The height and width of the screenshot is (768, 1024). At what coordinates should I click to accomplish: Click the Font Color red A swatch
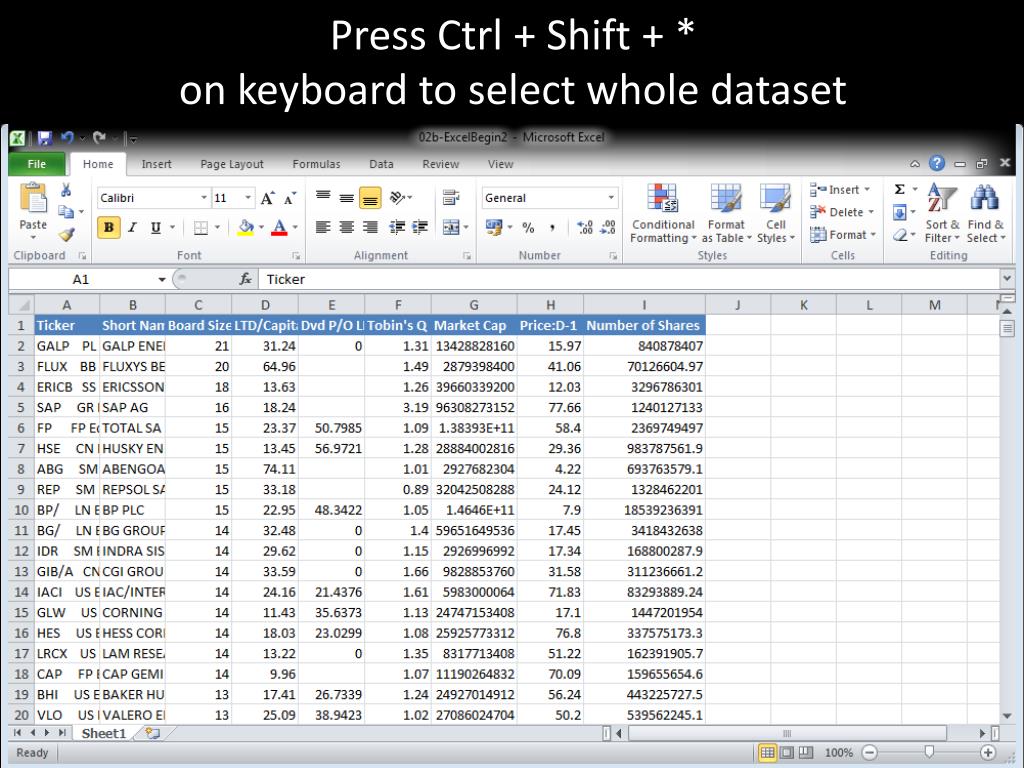pyautogui.click(x=280, y=227)
